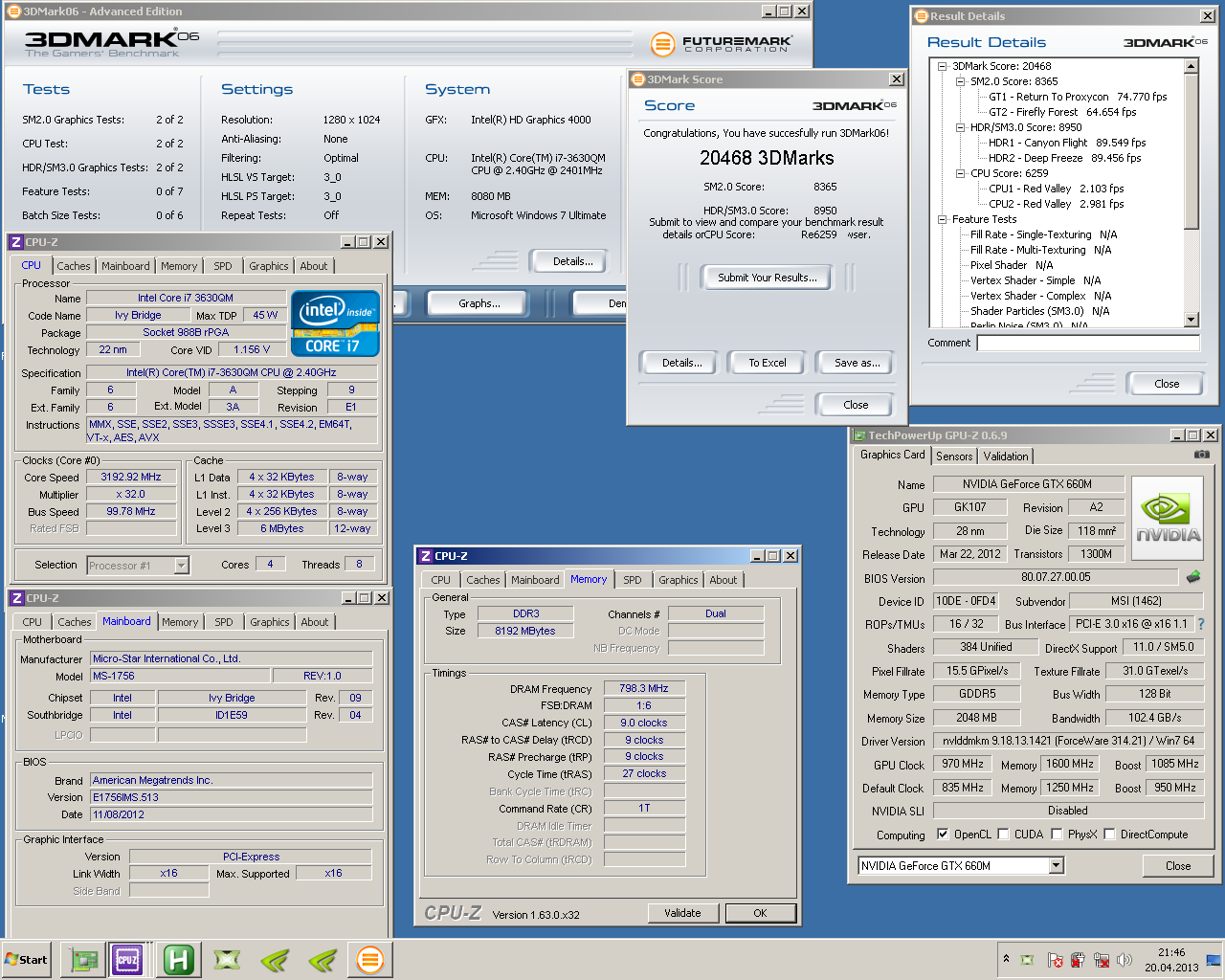Click the GPU-Z title bar icon
Image resolution: width=1225 pixels, height=980 pixels.
click(x=859, y=435)
